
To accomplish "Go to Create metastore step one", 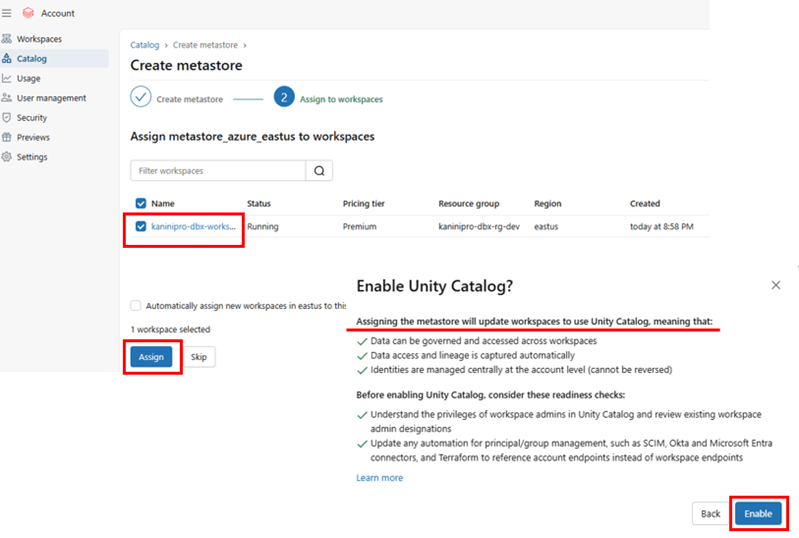I will [x=141, y=98].
